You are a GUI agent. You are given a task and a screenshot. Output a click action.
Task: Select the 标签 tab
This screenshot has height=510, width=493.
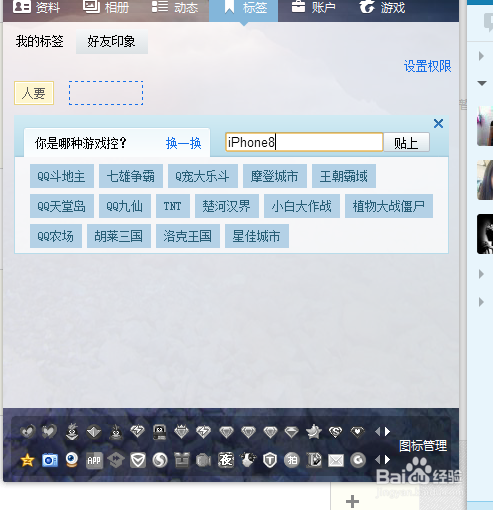(x=244, y=10)
